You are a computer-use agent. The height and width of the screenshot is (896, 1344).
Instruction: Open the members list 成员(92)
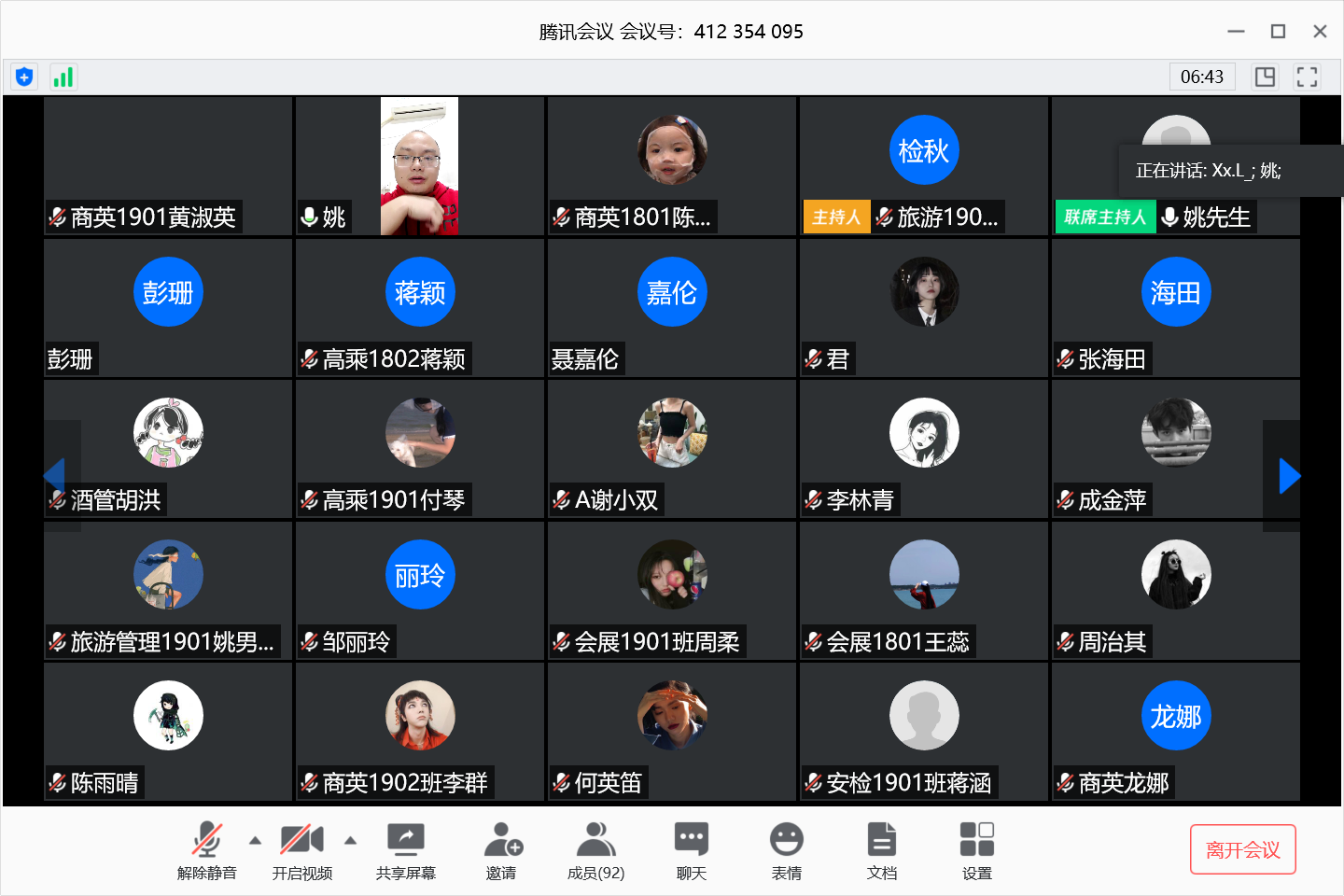pyautogui.click(x=595, y=849)
